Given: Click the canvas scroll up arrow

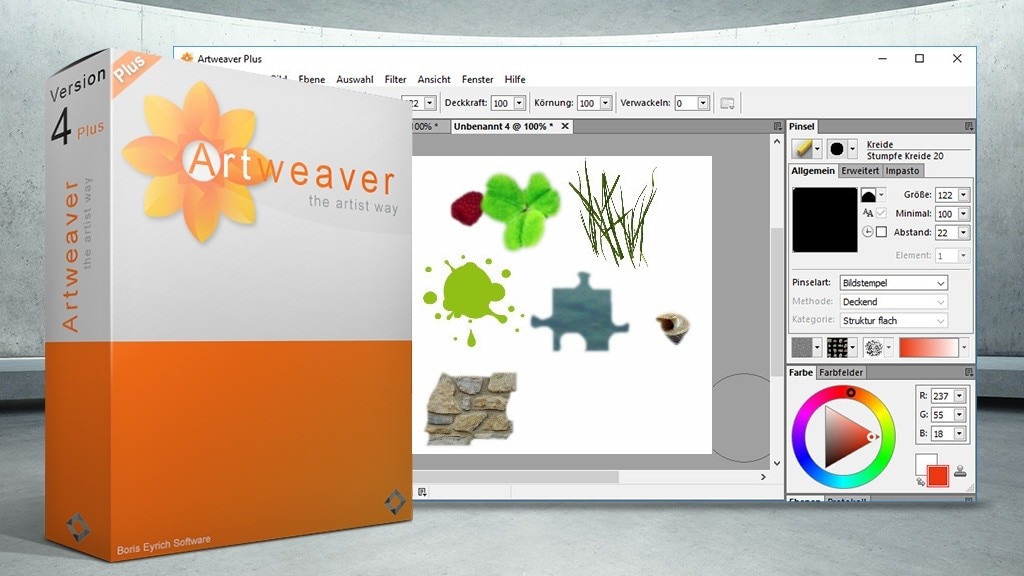Looking at the screenshot, I should (x=777, y=141).
